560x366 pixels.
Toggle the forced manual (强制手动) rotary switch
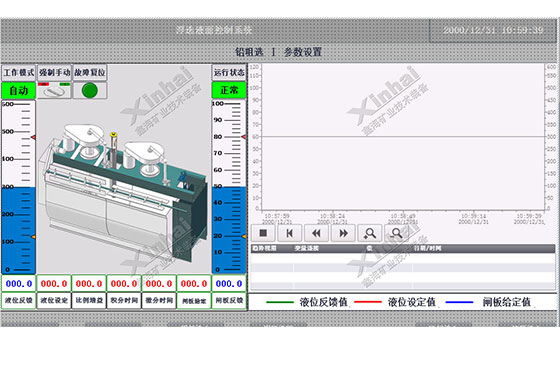click(54, 90)
